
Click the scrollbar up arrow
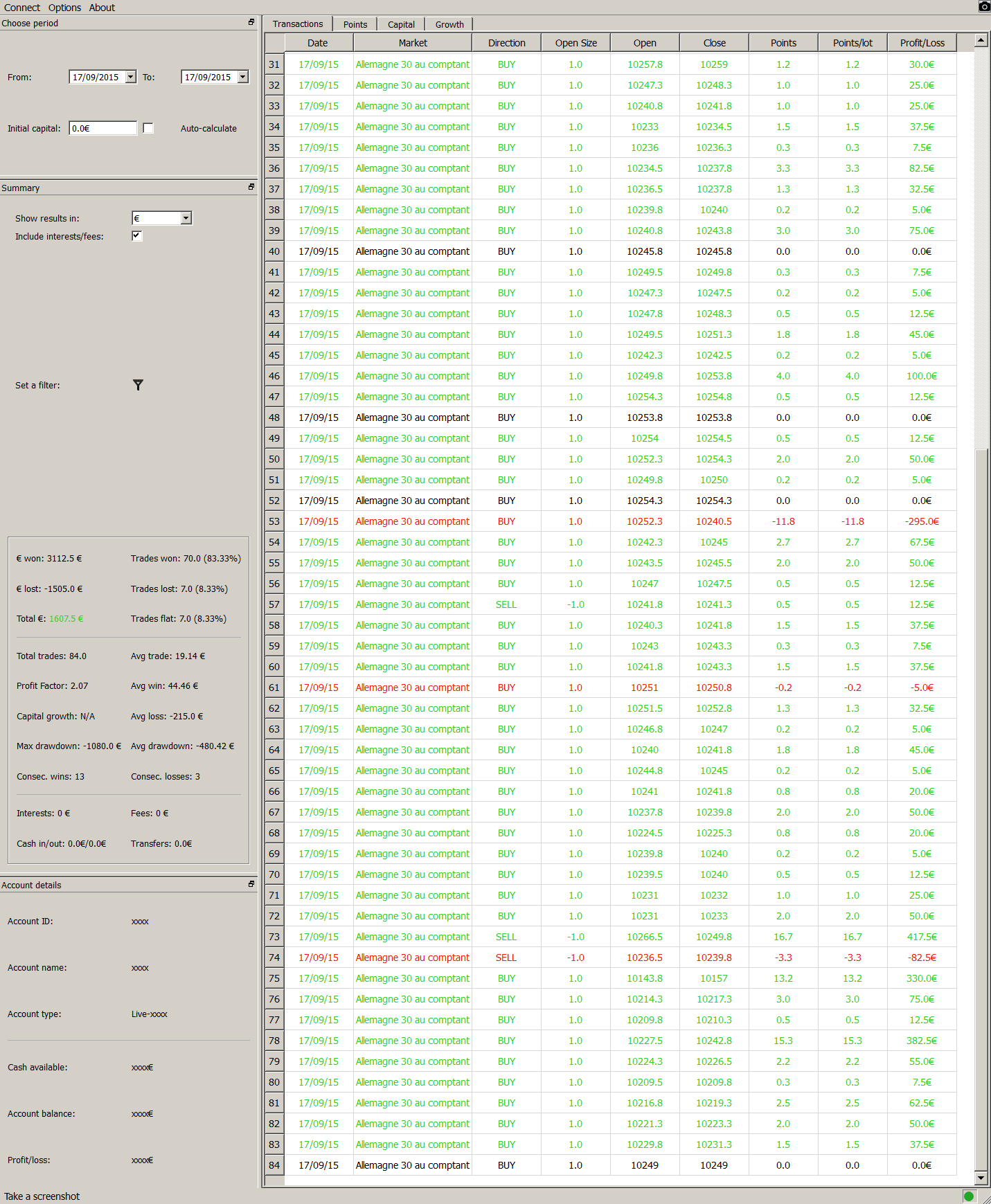pyautogui.click(x=981, y=40)
